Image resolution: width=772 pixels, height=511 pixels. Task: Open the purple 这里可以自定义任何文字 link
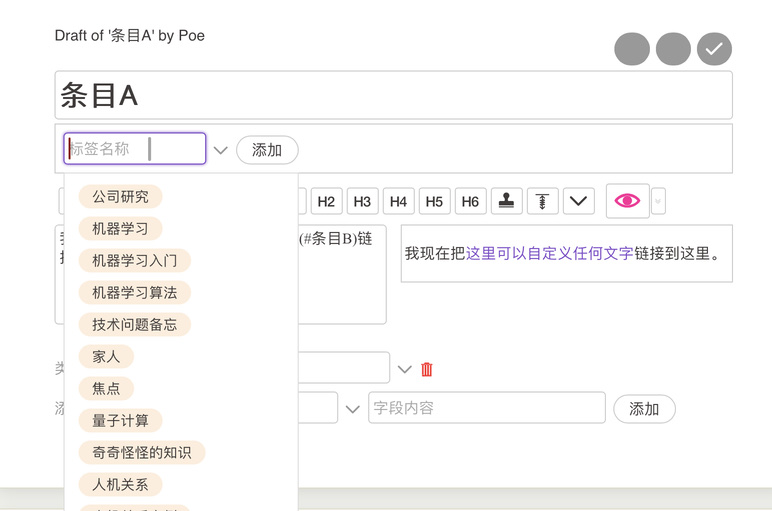click(549, 254)
